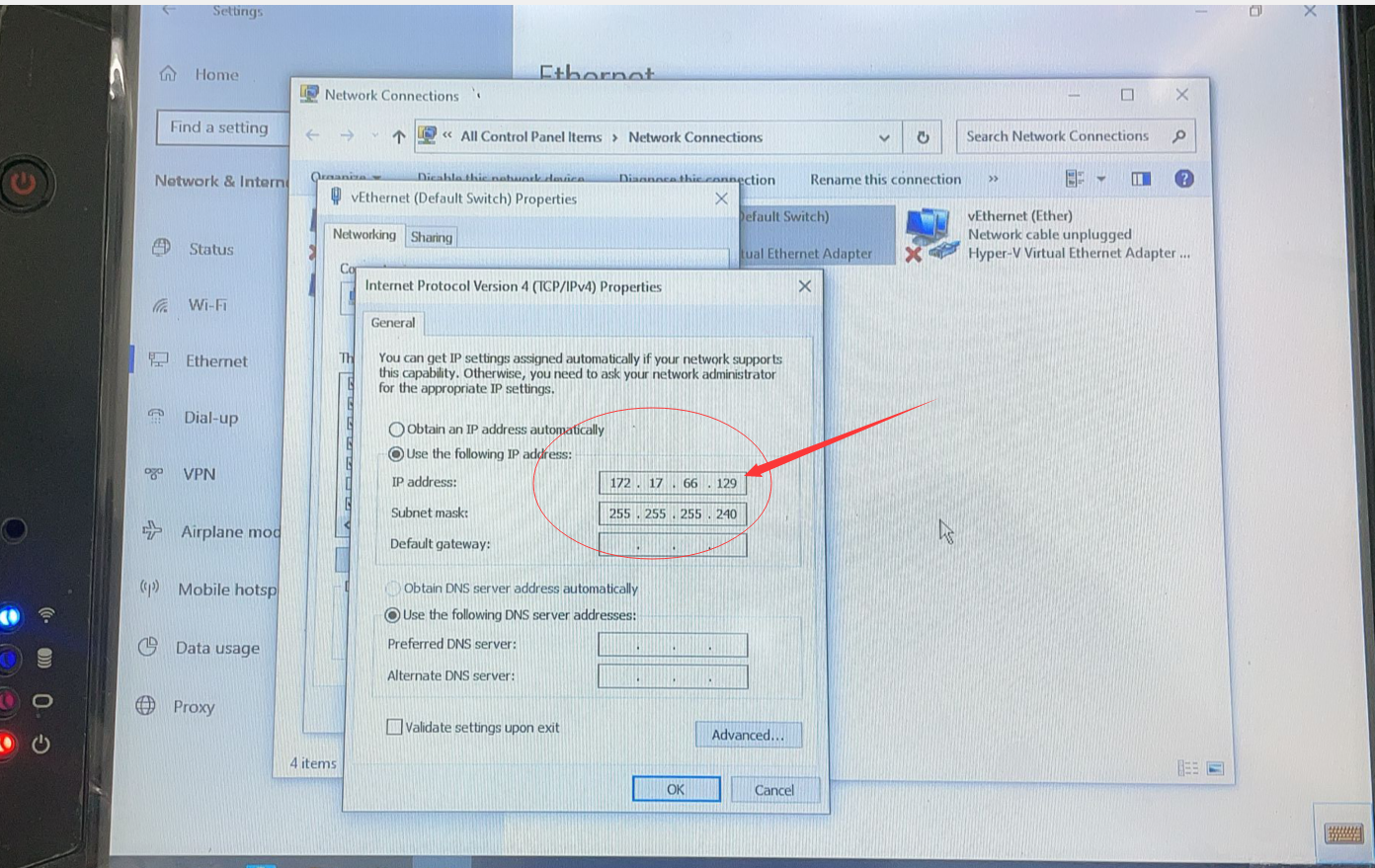Click the Advanced... button
Image resolution: width=1375 pixels, height=868 pixels.
click(x=748, y=735)
